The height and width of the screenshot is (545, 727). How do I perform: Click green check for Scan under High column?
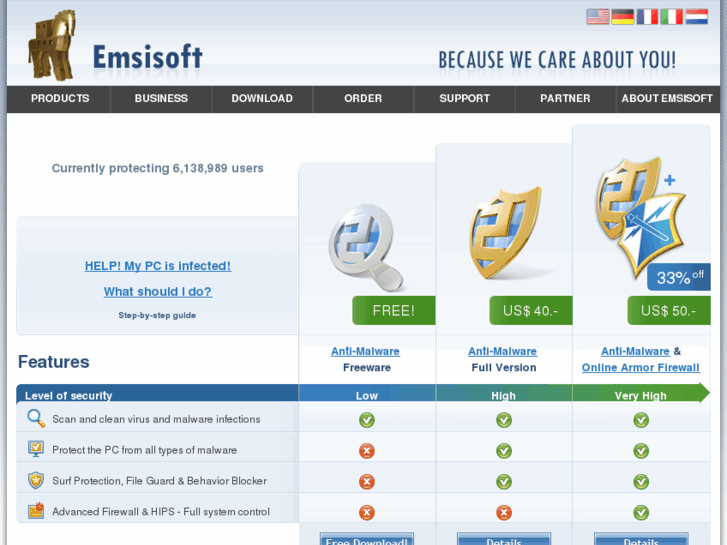[504, 420]
